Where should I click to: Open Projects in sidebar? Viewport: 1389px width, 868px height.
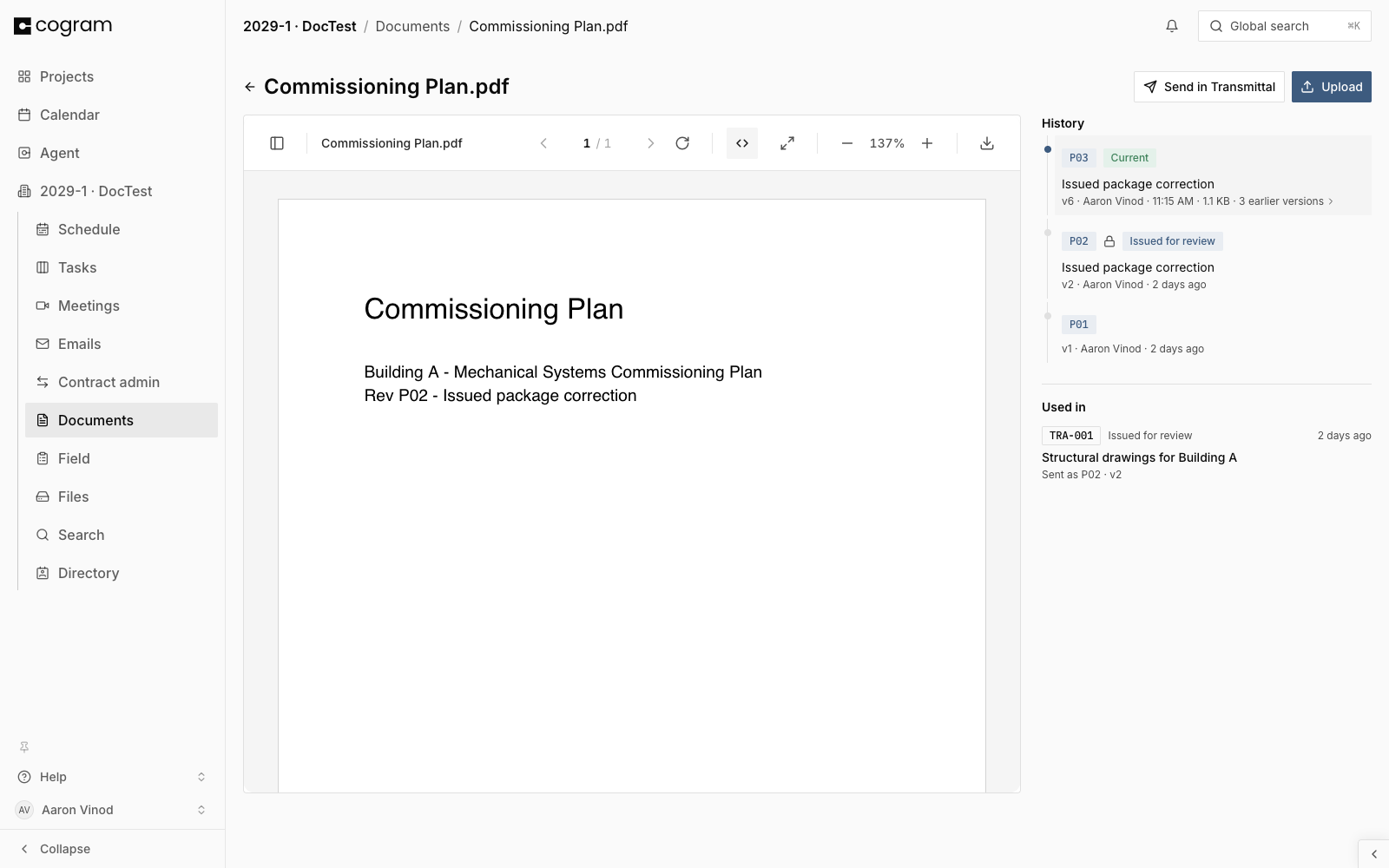[113, 76]
